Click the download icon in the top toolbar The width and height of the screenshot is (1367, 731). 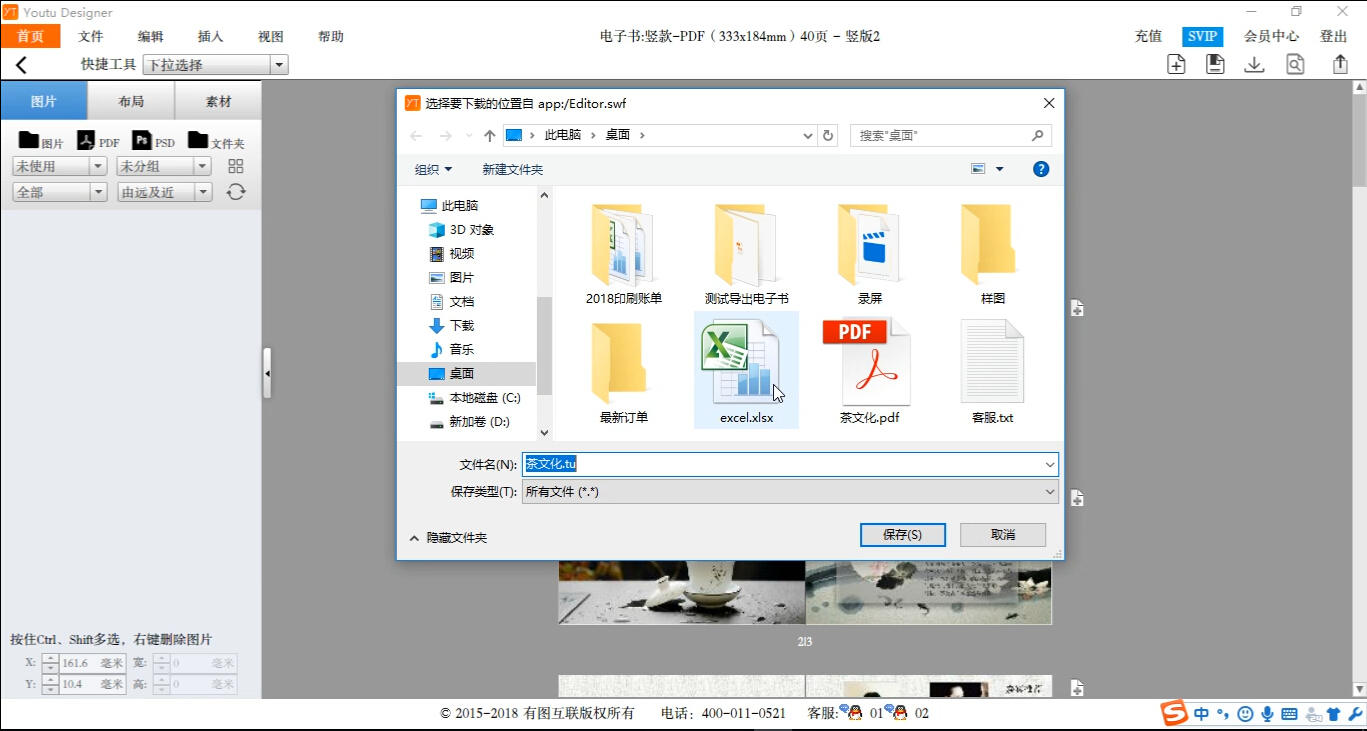click(x=1254, y=63)
